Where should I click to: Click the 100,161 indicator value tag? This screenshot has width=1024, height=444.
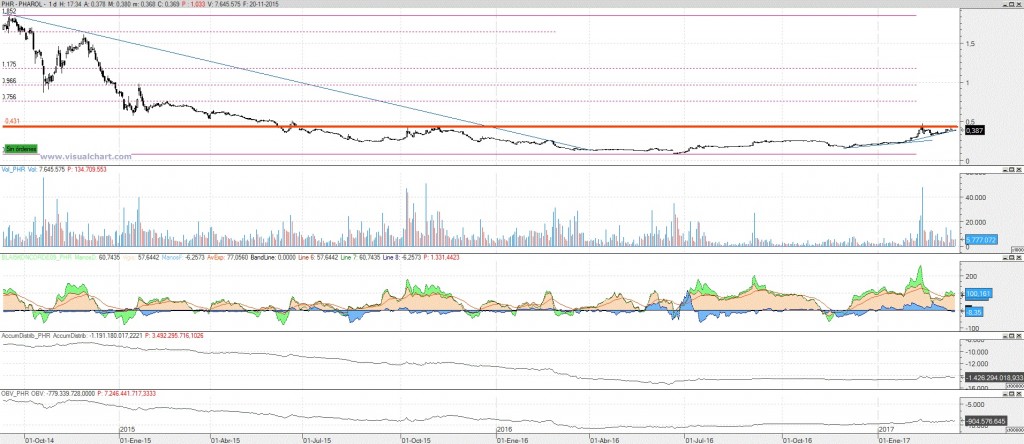tap(977, 295)
